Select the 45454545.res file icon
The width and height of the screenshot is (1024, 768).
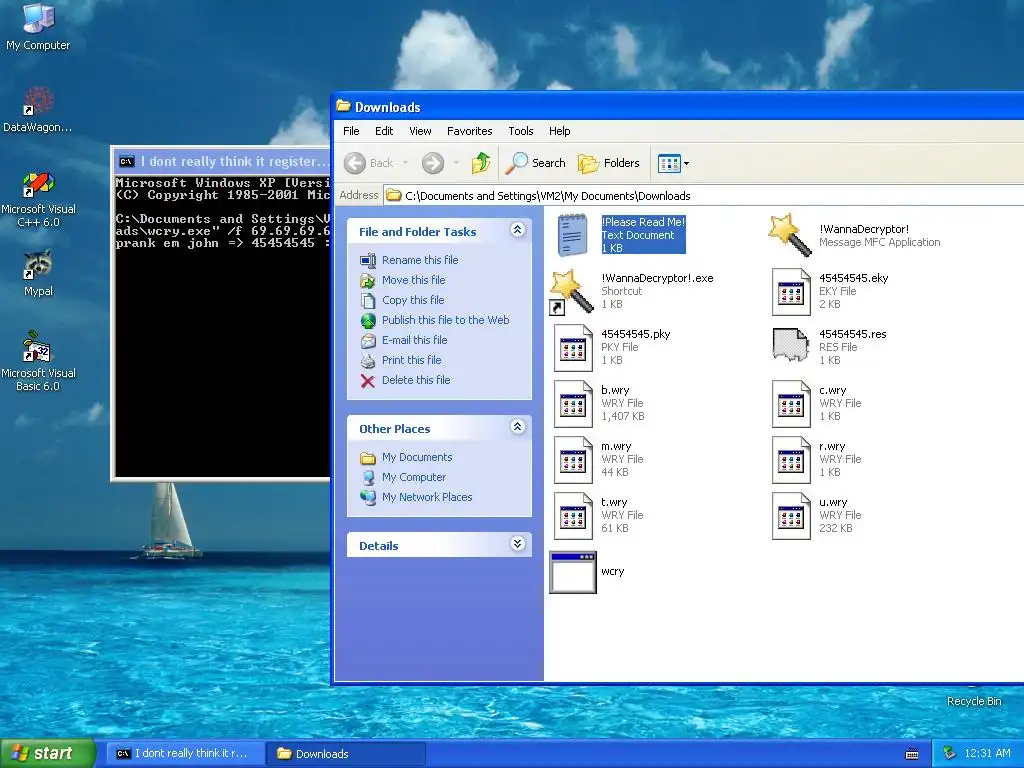point(791,345)
